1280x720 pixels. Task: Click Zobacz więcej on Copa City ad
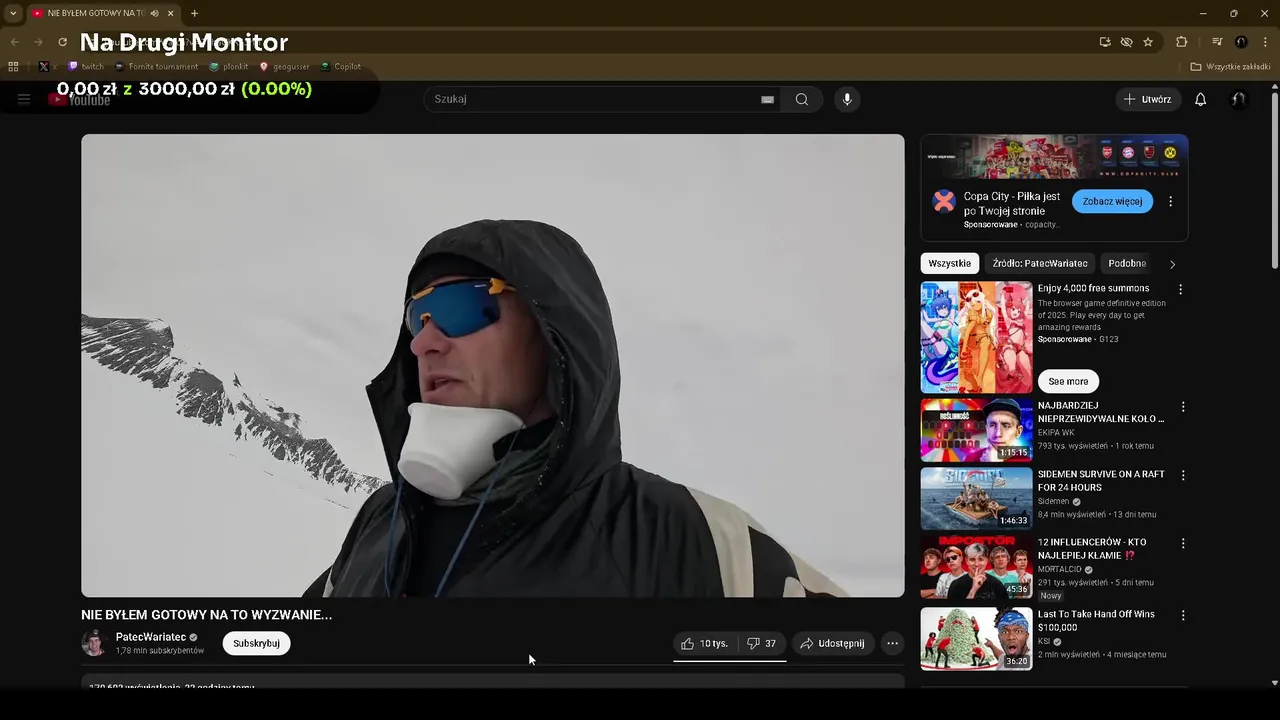(1112, 201)
